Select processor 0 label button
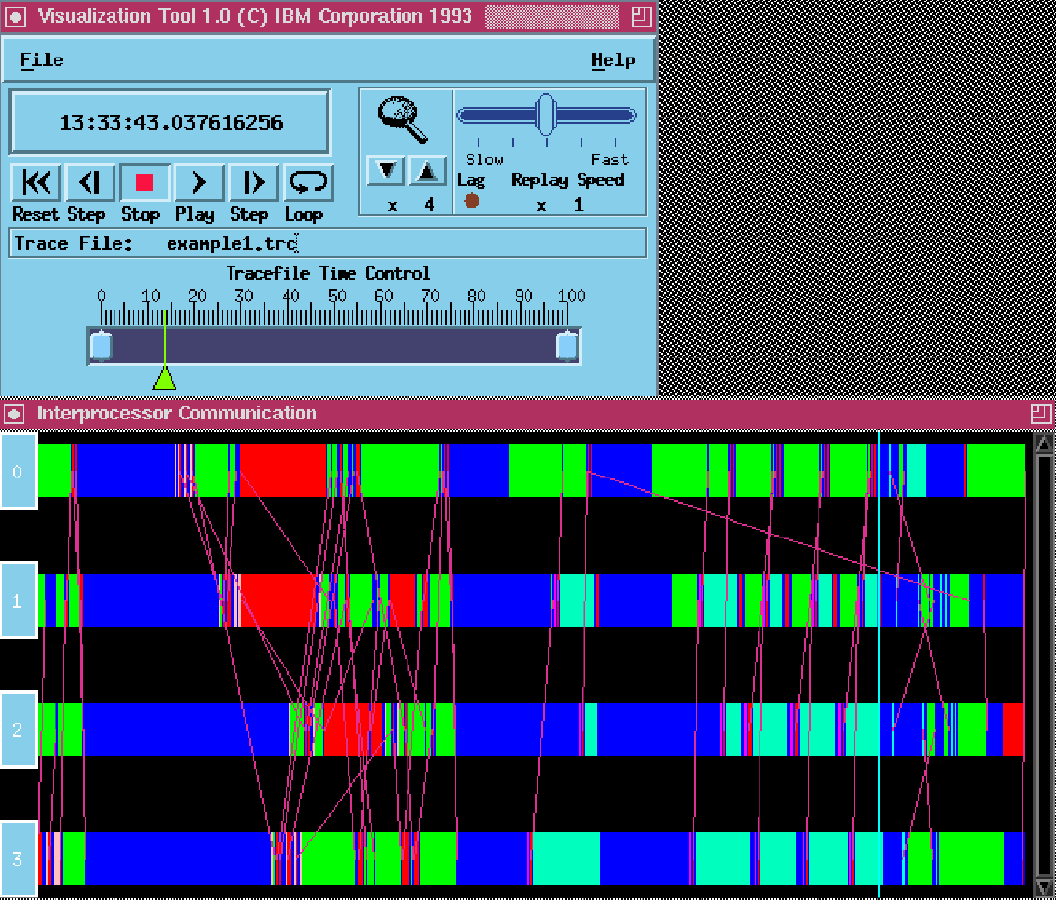Image resolution: width=1056 pixels, height=900 pixels. pyautogui.click(x=18, y=471)
